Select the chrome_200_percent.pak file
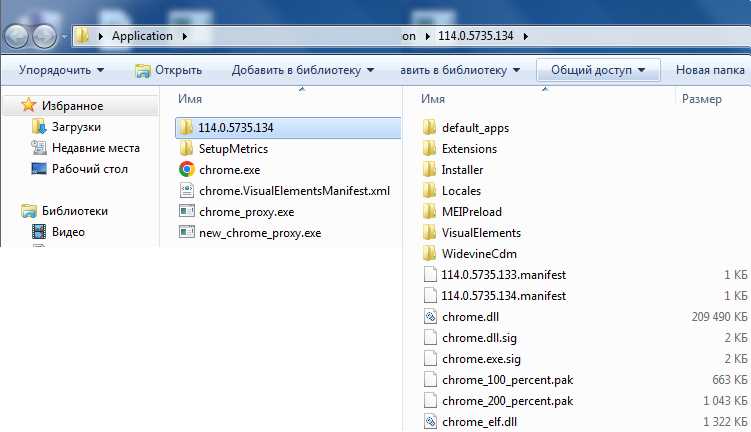The width and height of the screenshot is (751, 432). (x=507, y=401)
